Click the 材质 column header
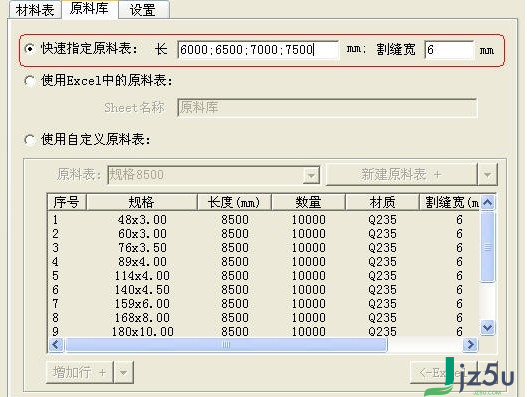 (382, 202)
